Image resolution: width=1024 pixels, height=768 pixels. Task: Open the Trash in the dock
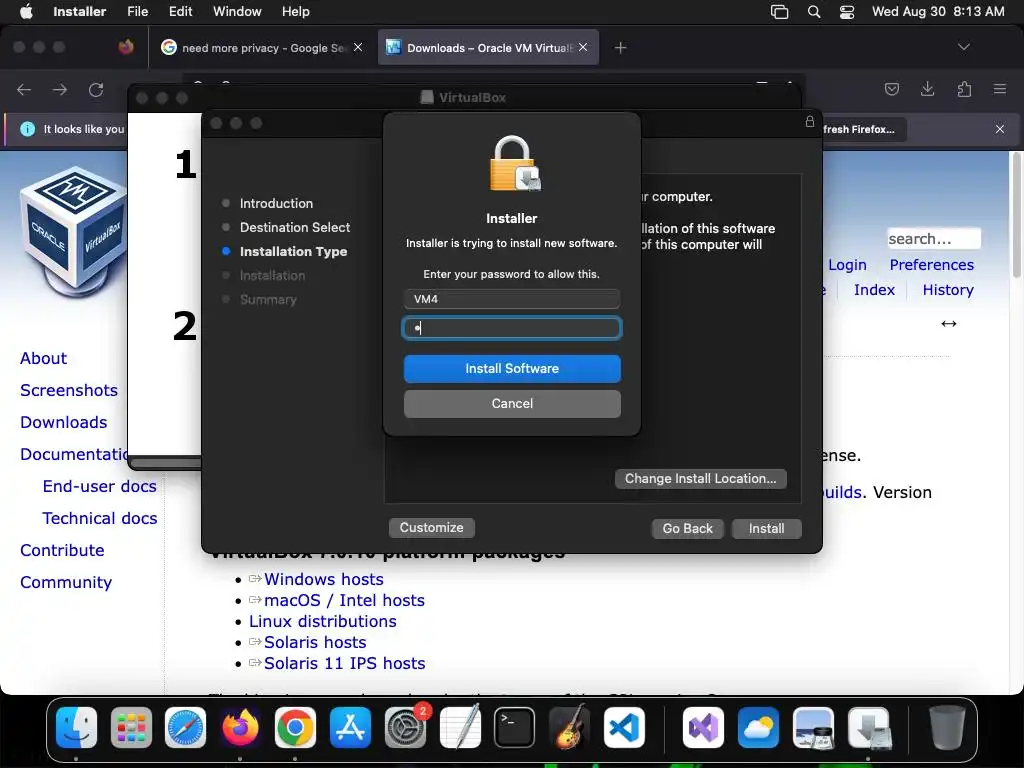point(947,728)
